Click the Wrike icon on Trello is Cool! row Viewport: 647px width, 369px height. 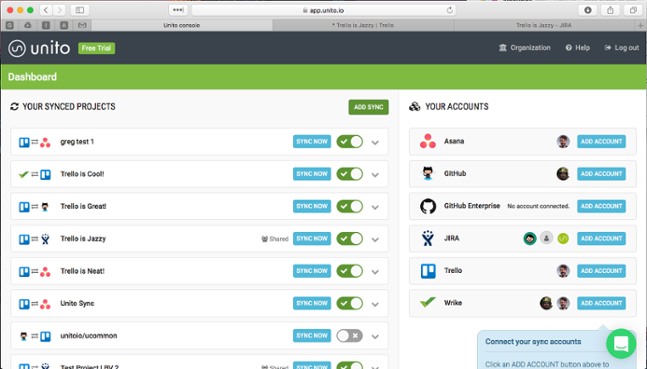point(24,174)
